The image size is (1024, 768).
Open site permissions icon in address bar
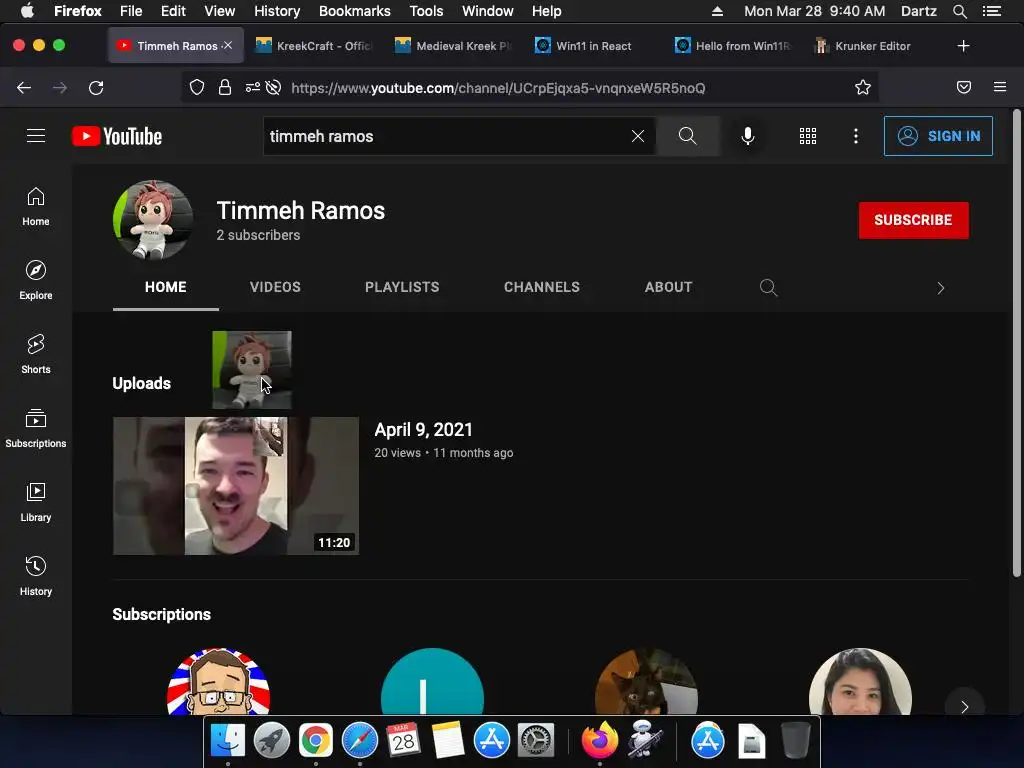[x=253, y=88]
